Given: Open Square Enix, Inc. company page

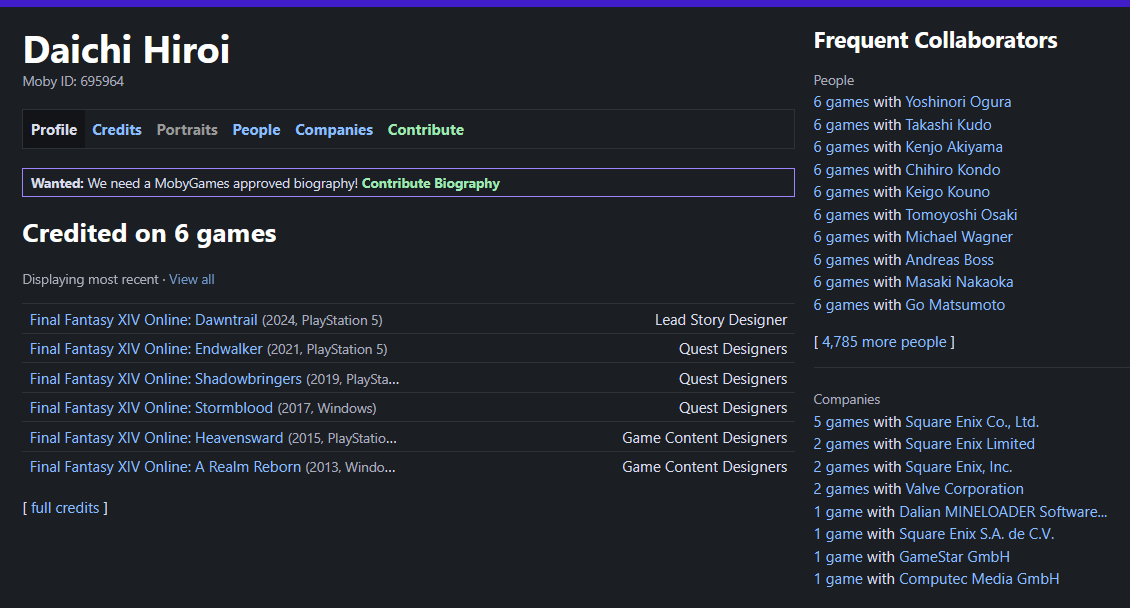Looking at the screenshot, I should (x=958, y=467).
